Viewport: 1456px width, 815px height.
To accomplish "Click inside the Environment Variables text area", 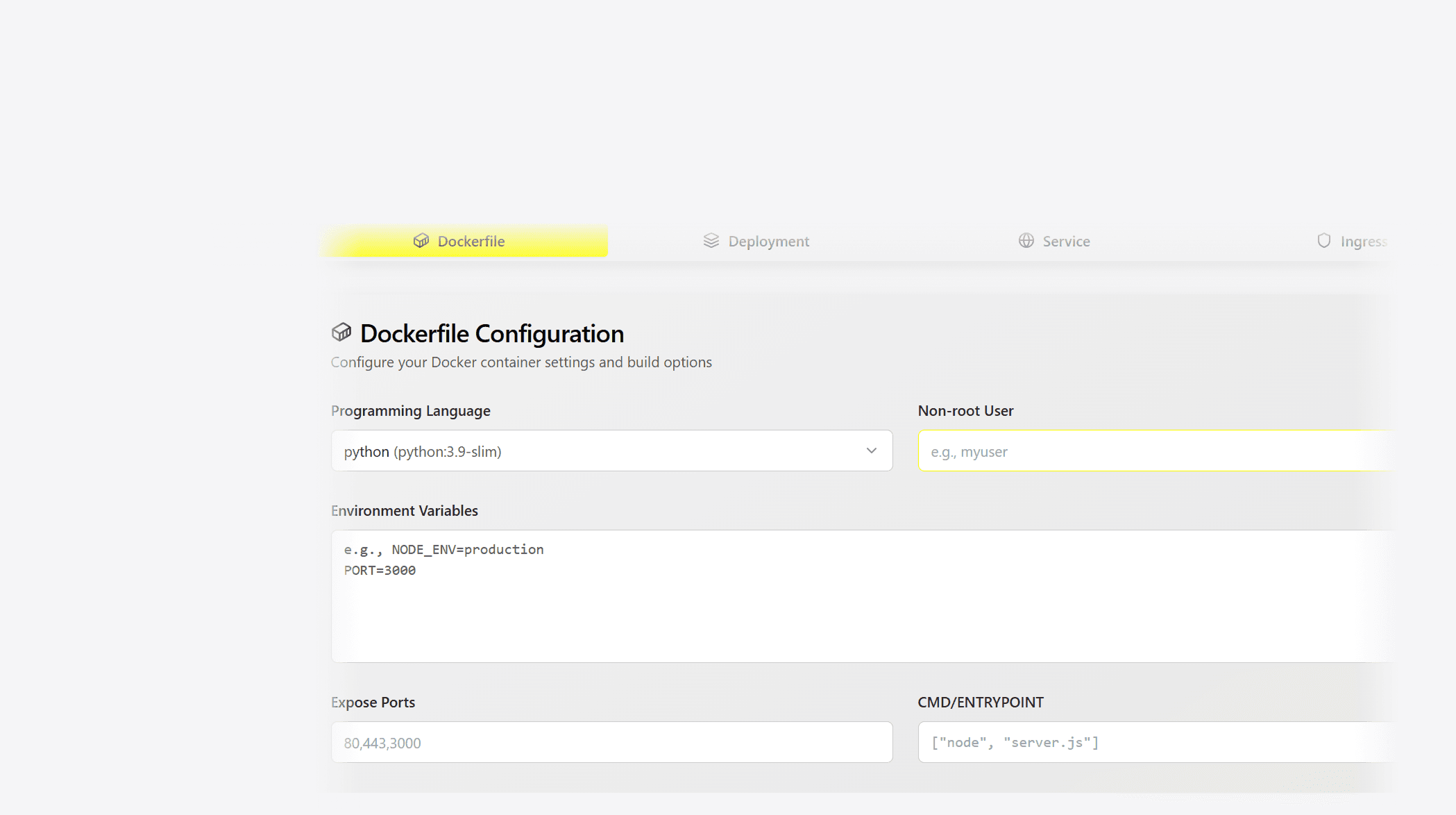I will [861, 604].
